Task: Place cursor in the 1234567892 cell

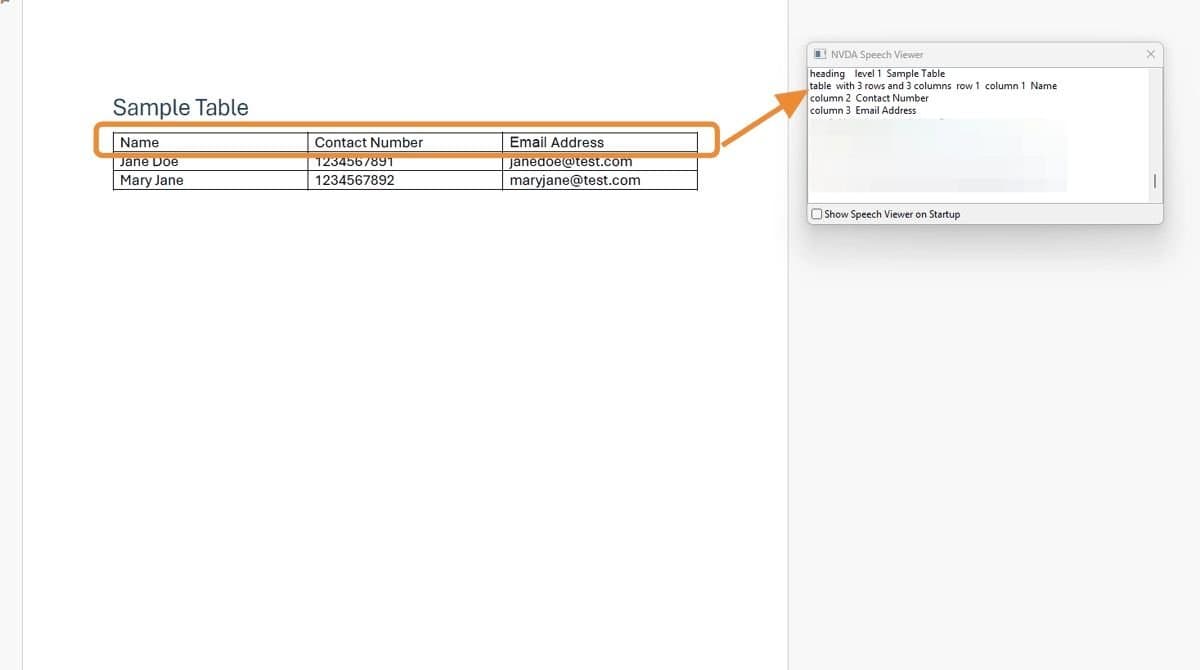Action: 354,180
